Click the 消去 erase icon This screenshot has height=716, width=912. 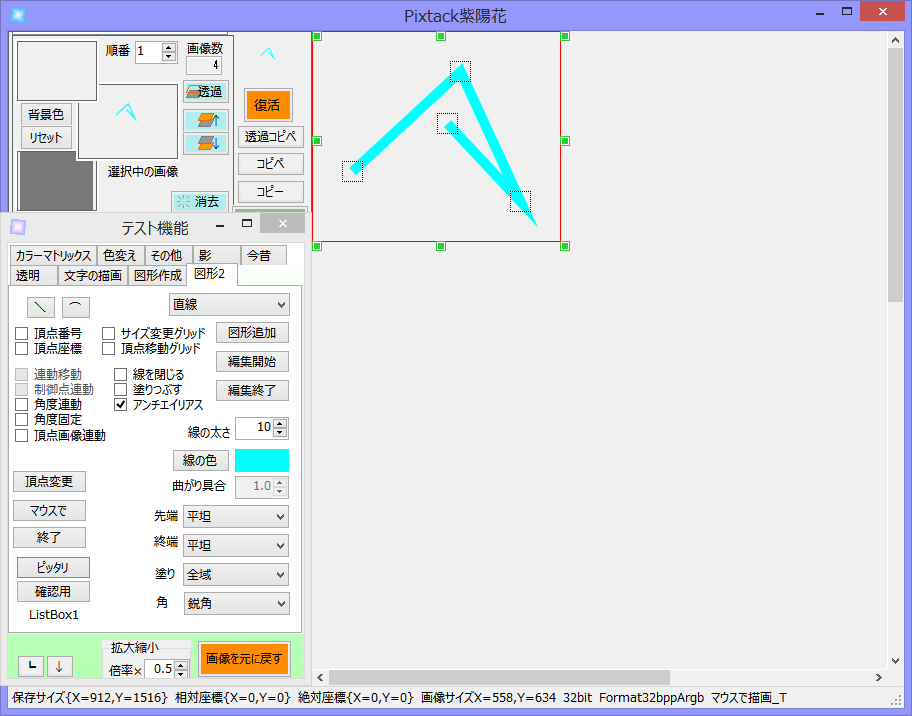point(200,201)
